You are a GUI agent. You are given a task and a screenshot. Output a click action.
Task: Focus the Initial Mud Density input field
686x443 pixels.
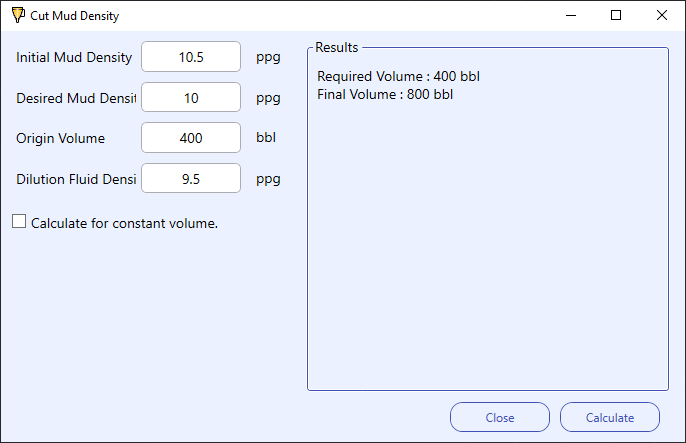(191, 57)
